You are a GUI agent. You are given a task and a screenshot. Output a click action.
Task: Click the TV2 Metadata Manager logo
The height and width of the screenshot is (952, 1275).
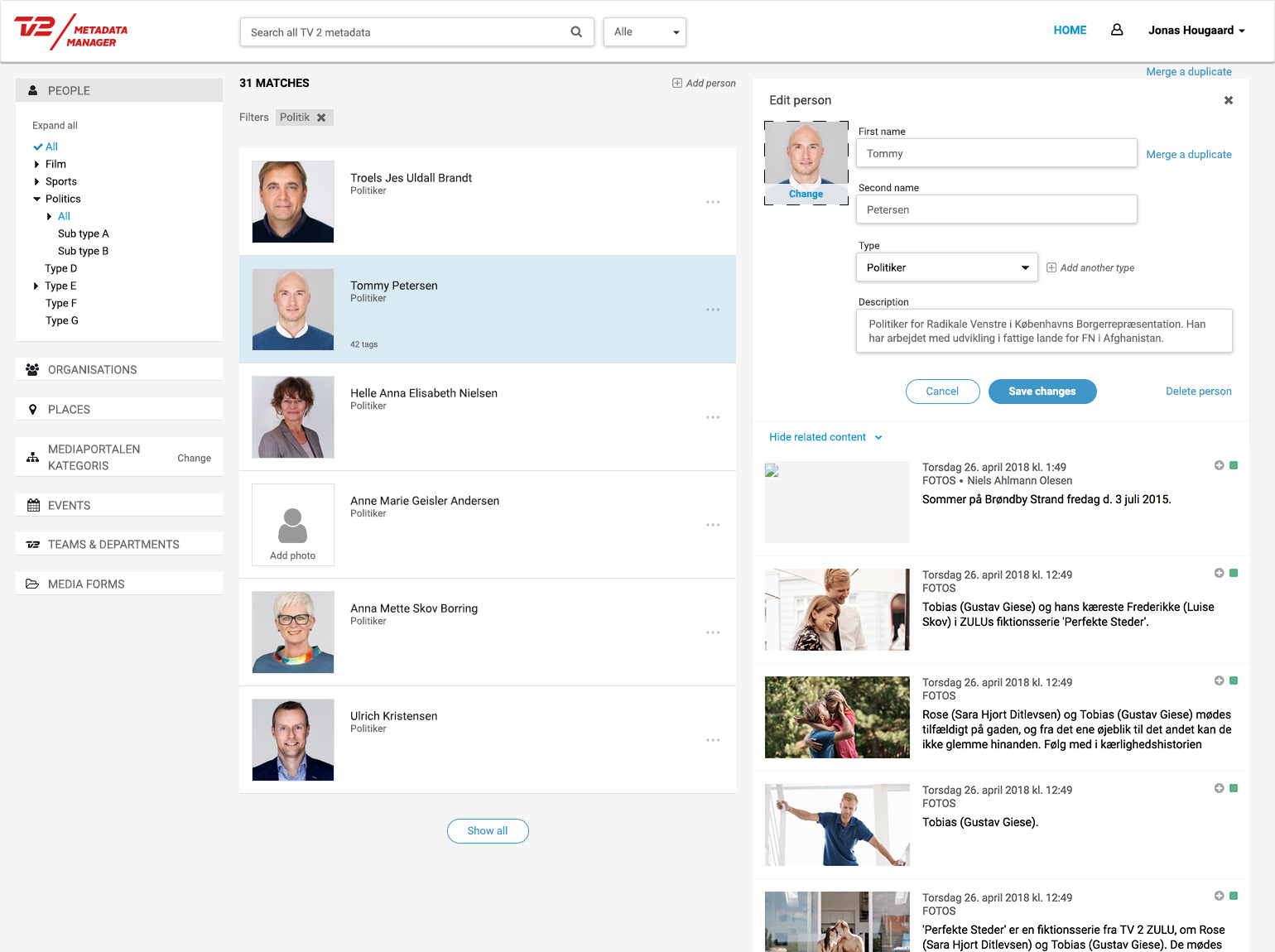pyautogui.click(x=71, y=31)
